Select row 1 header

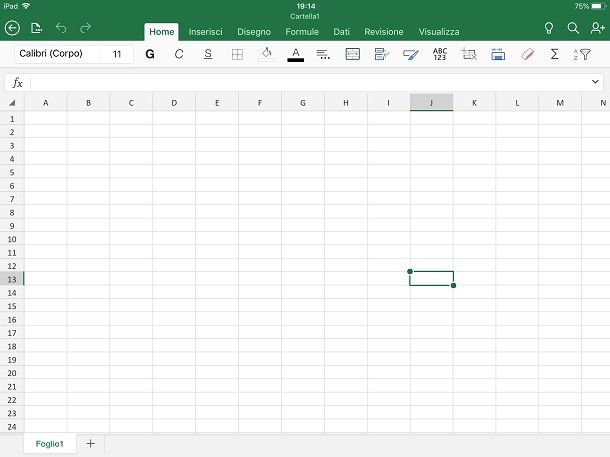pos(12,119)
